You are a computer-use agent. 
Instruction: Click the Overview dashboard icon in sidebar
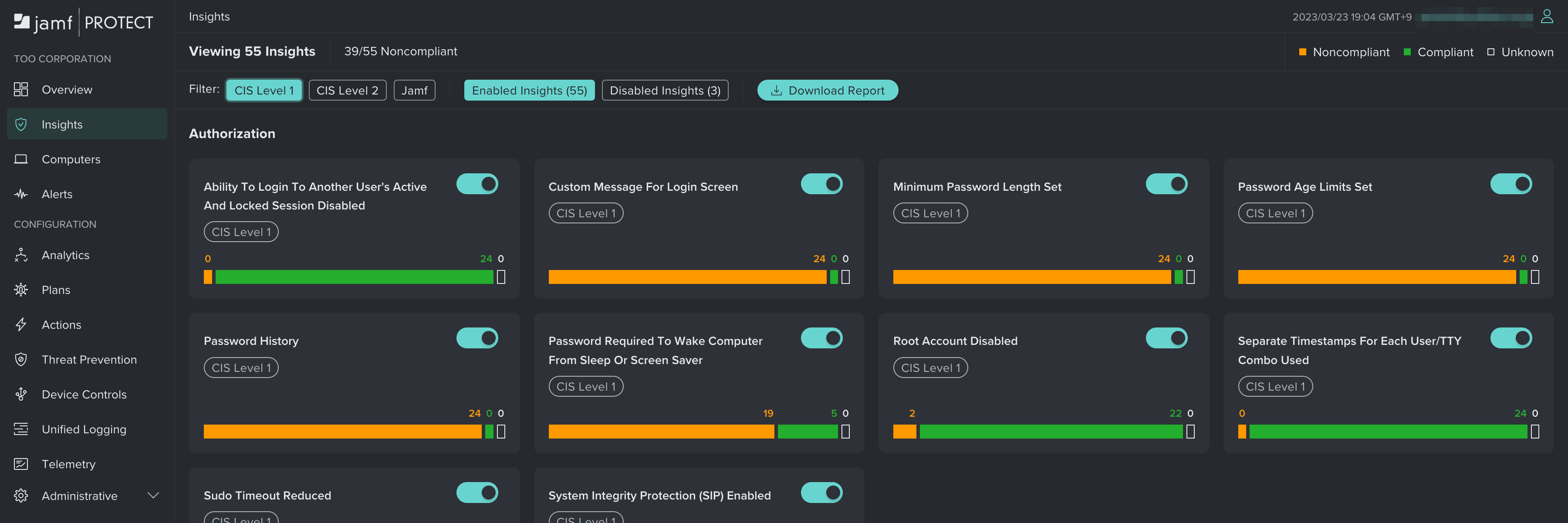point(21,90)
